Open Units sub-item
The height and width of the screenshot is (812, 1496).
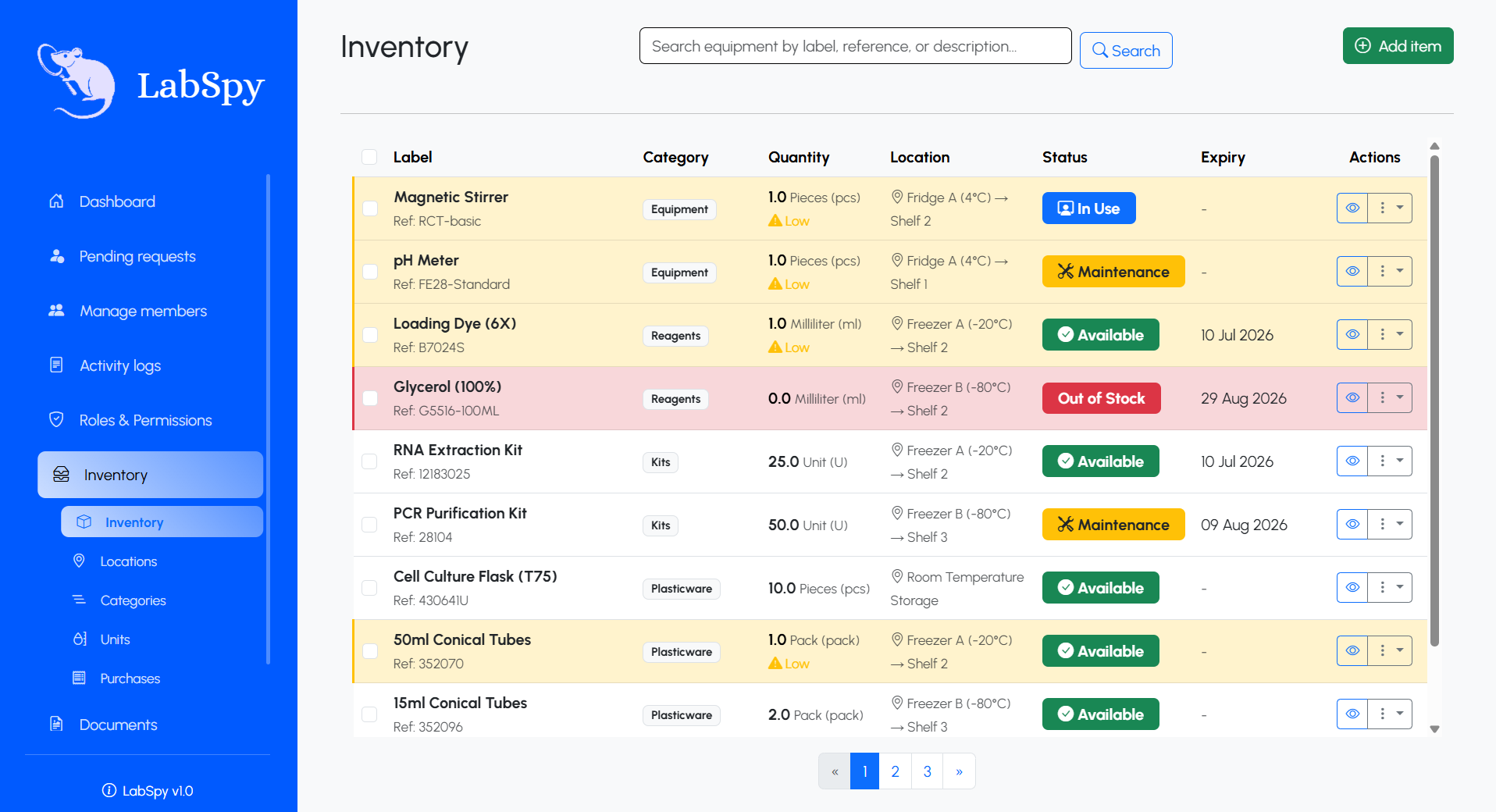(x=115, y=639)
